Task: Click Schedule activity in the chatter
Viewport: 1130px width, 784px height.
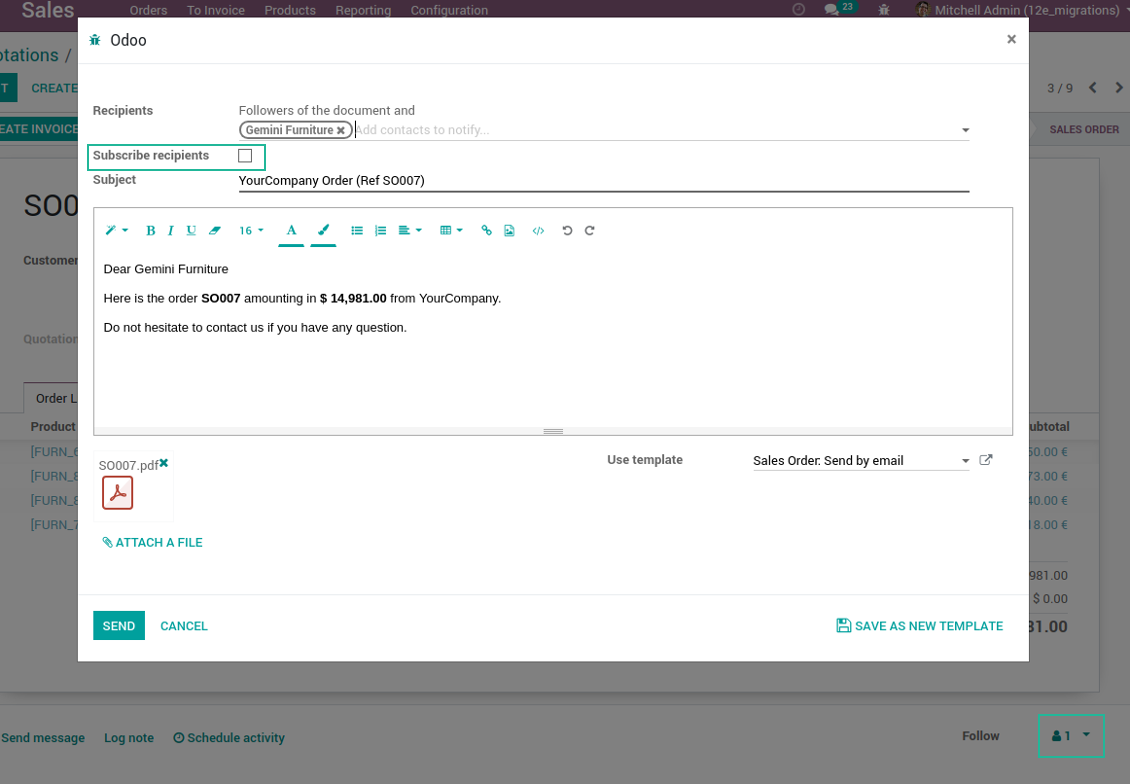Action: 228,738
